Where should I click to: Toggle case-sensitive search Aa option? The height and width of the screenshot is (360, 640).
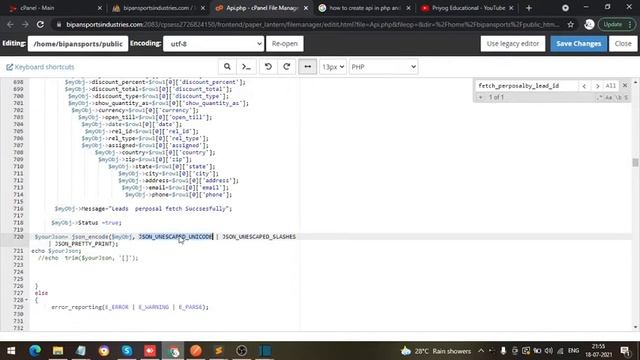point(609,98)
